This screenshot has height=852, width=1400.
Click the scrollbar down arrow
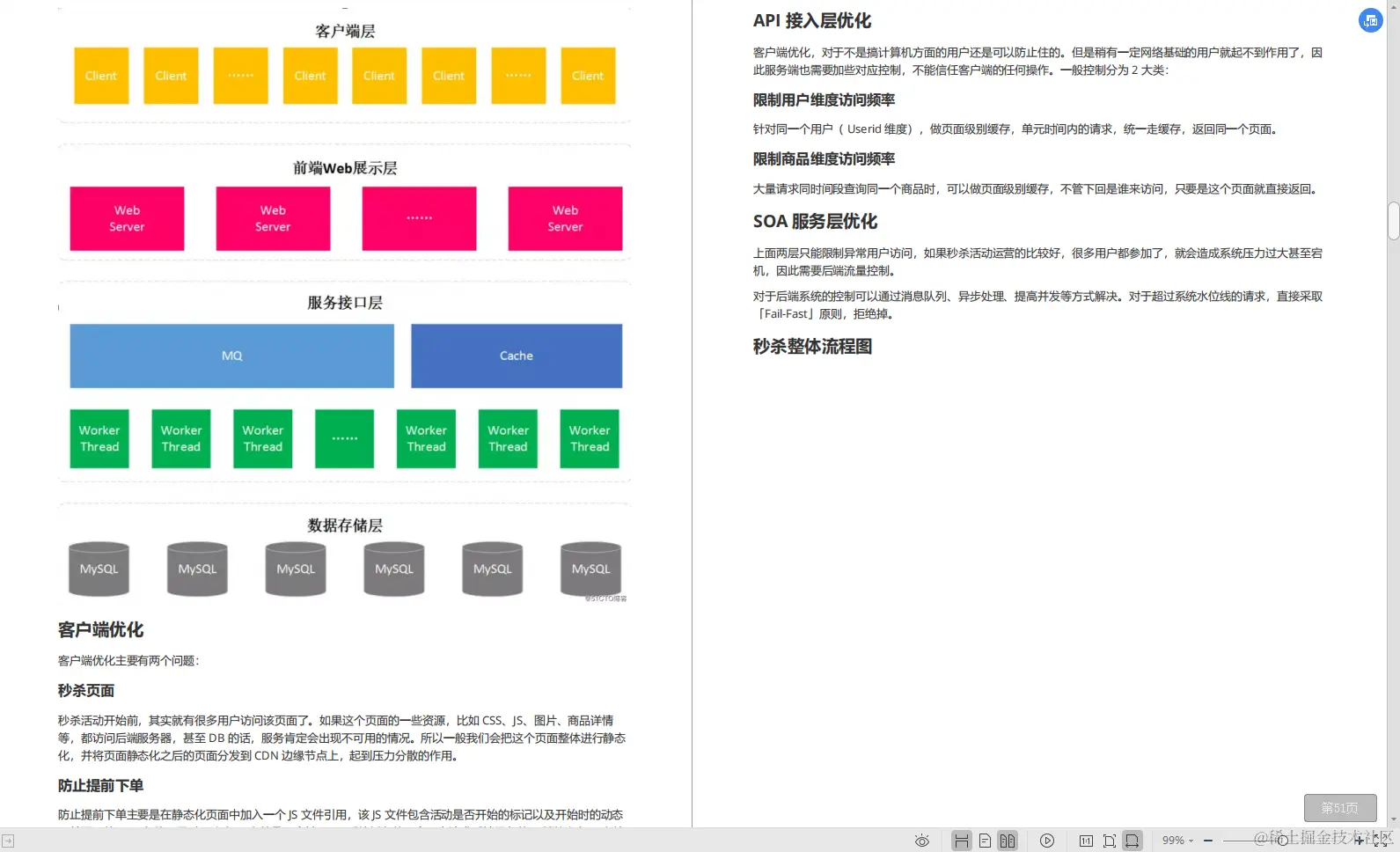[x=1393, y=819]
